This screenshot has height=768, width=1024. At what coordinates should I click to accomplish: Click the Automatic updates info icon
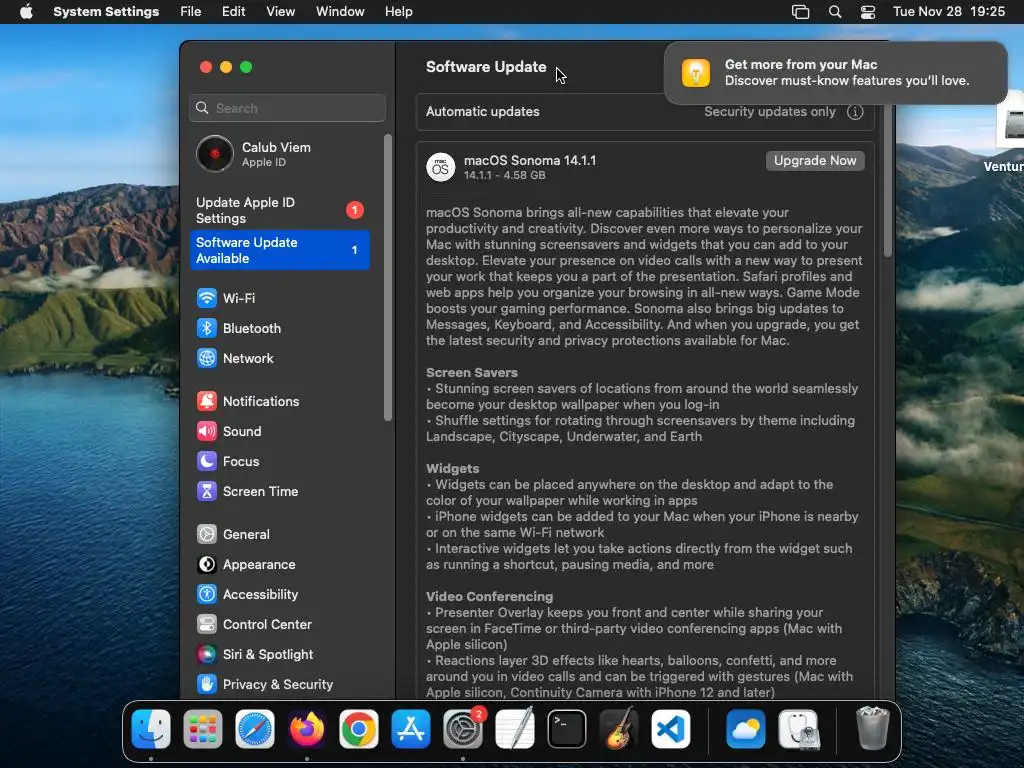855,112
